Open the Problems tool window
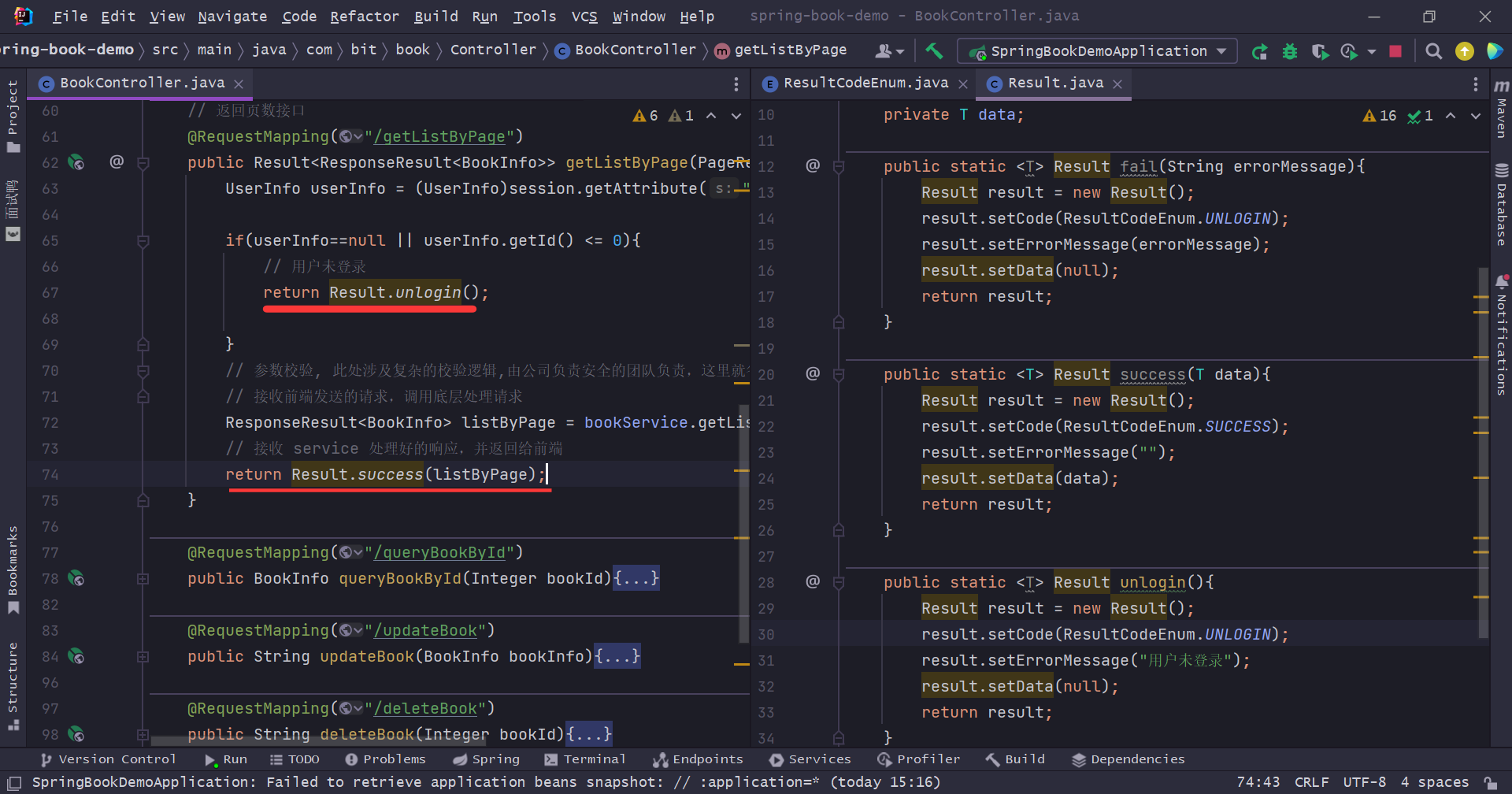This screenshot has width=1512, height=794. pos(386,759)
